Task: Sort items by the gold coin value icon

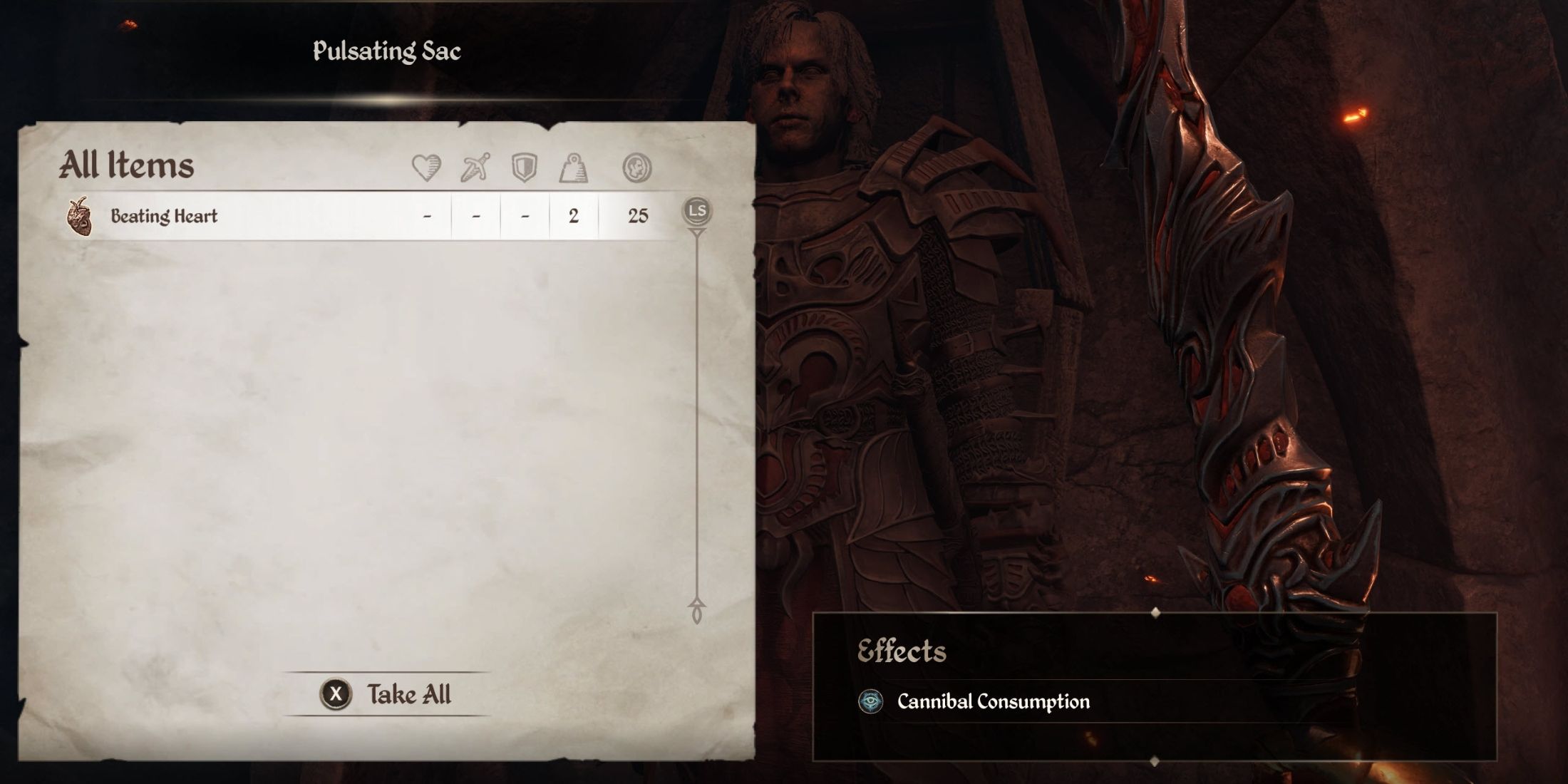Action: [636, 167]
